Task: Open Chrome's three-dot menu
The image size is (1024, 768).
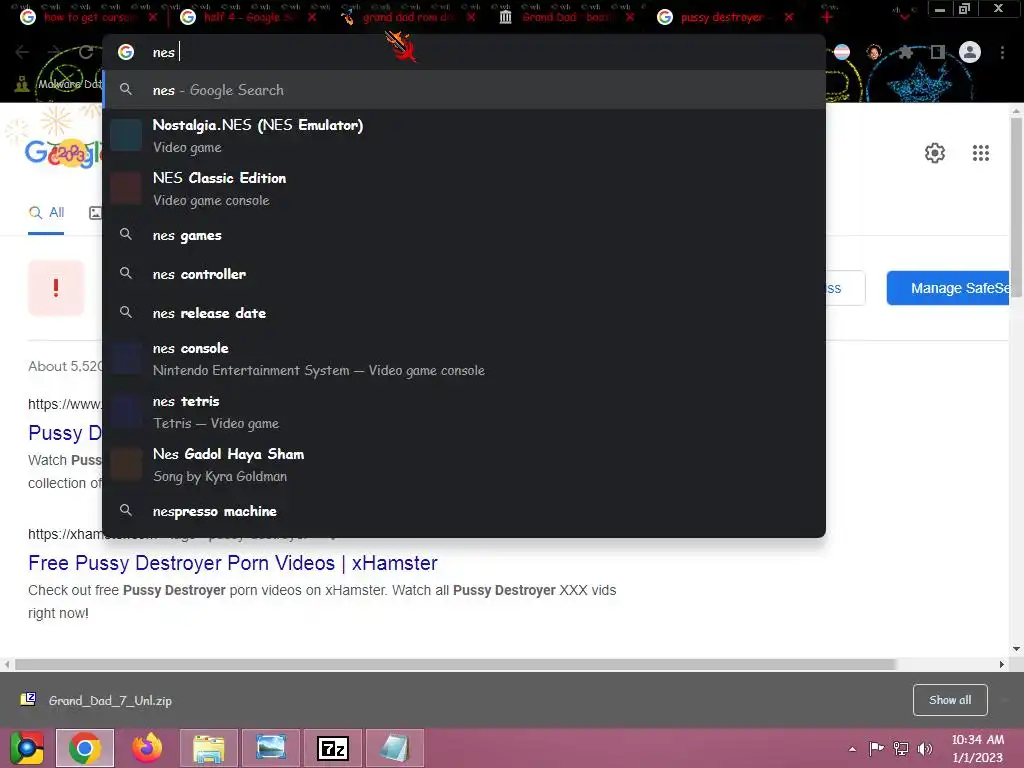Action: click(1002, 52)
